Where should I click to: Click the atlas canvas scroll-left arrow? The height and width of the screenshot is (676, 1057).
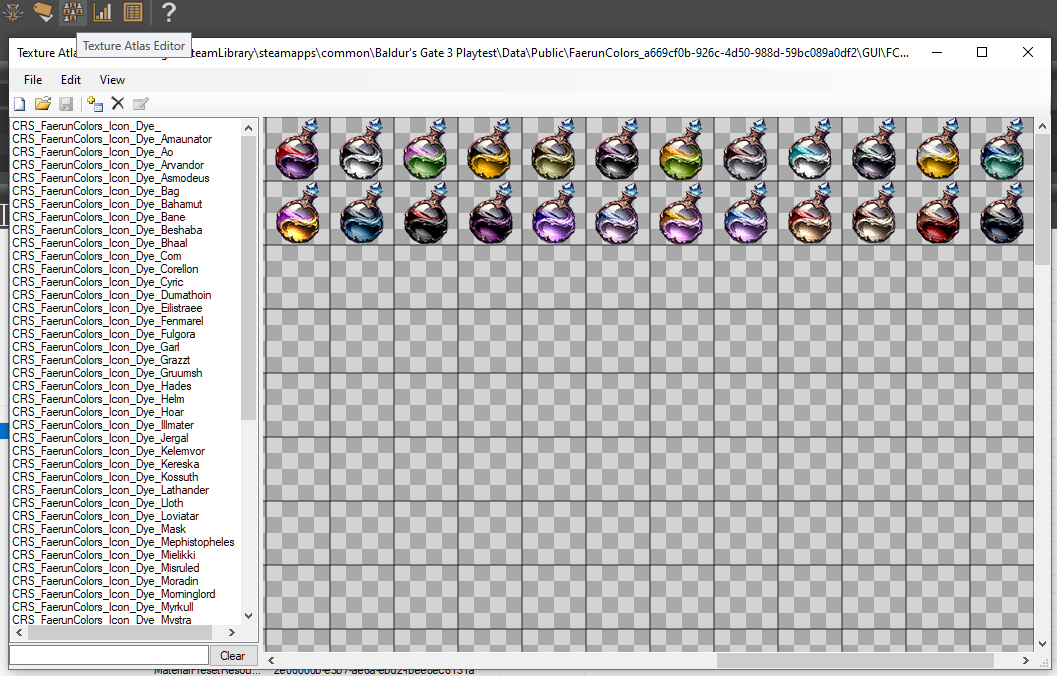(272, 660)
